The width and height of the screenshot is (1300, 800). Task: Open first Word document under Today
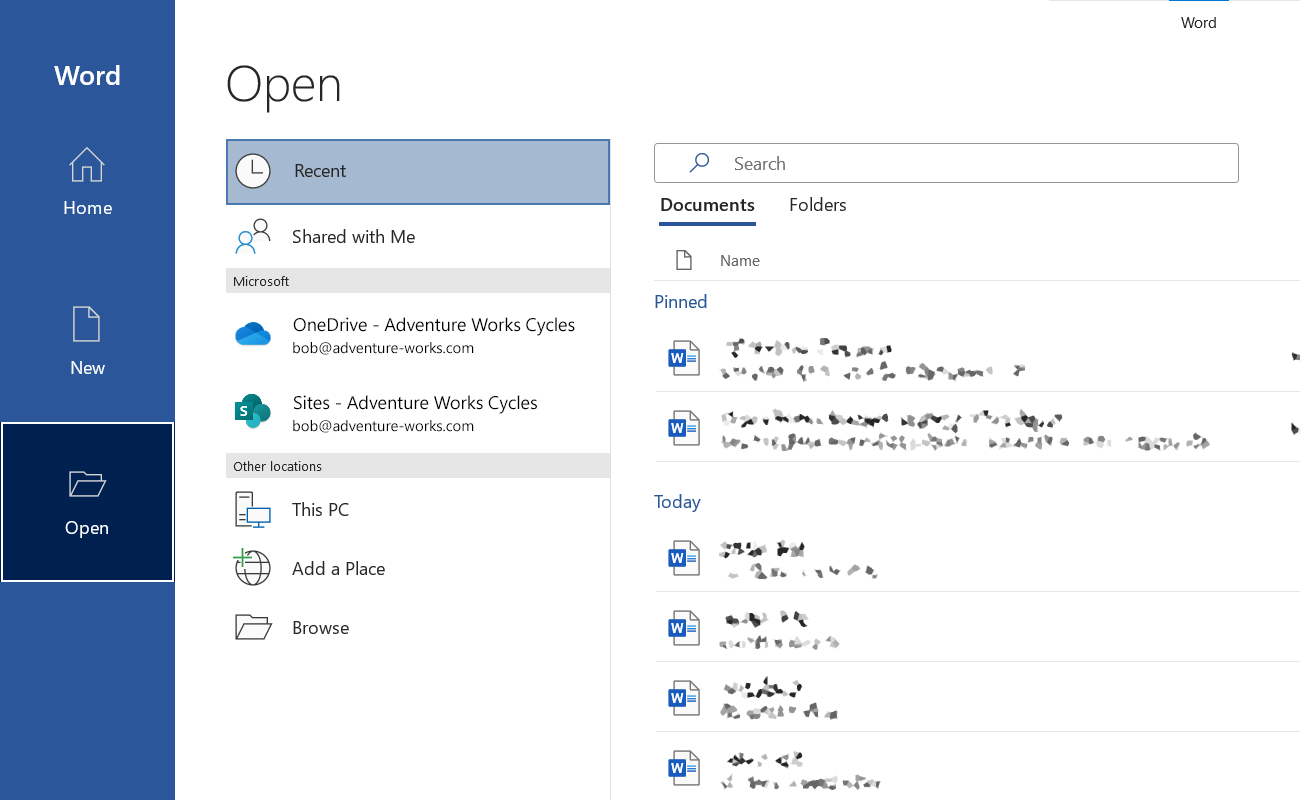click(x=977, y=557)
